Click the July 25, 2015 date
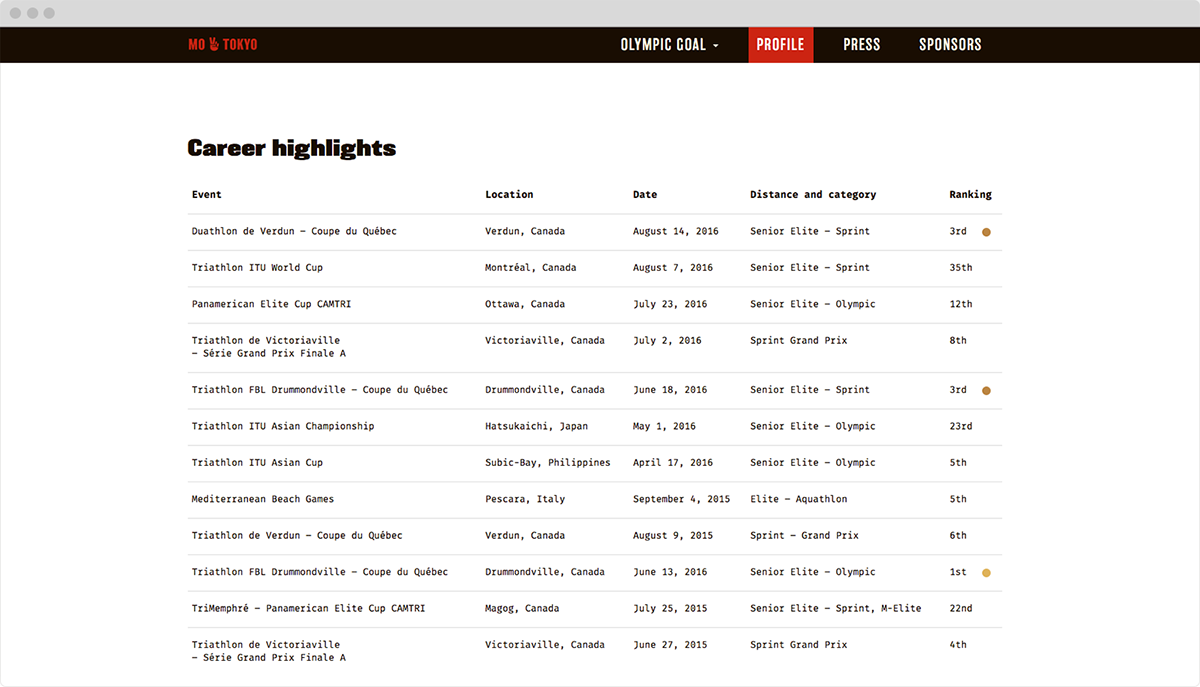Viewport: 1200px width, 687px height. pyautogui.click(x=670, y=609)
